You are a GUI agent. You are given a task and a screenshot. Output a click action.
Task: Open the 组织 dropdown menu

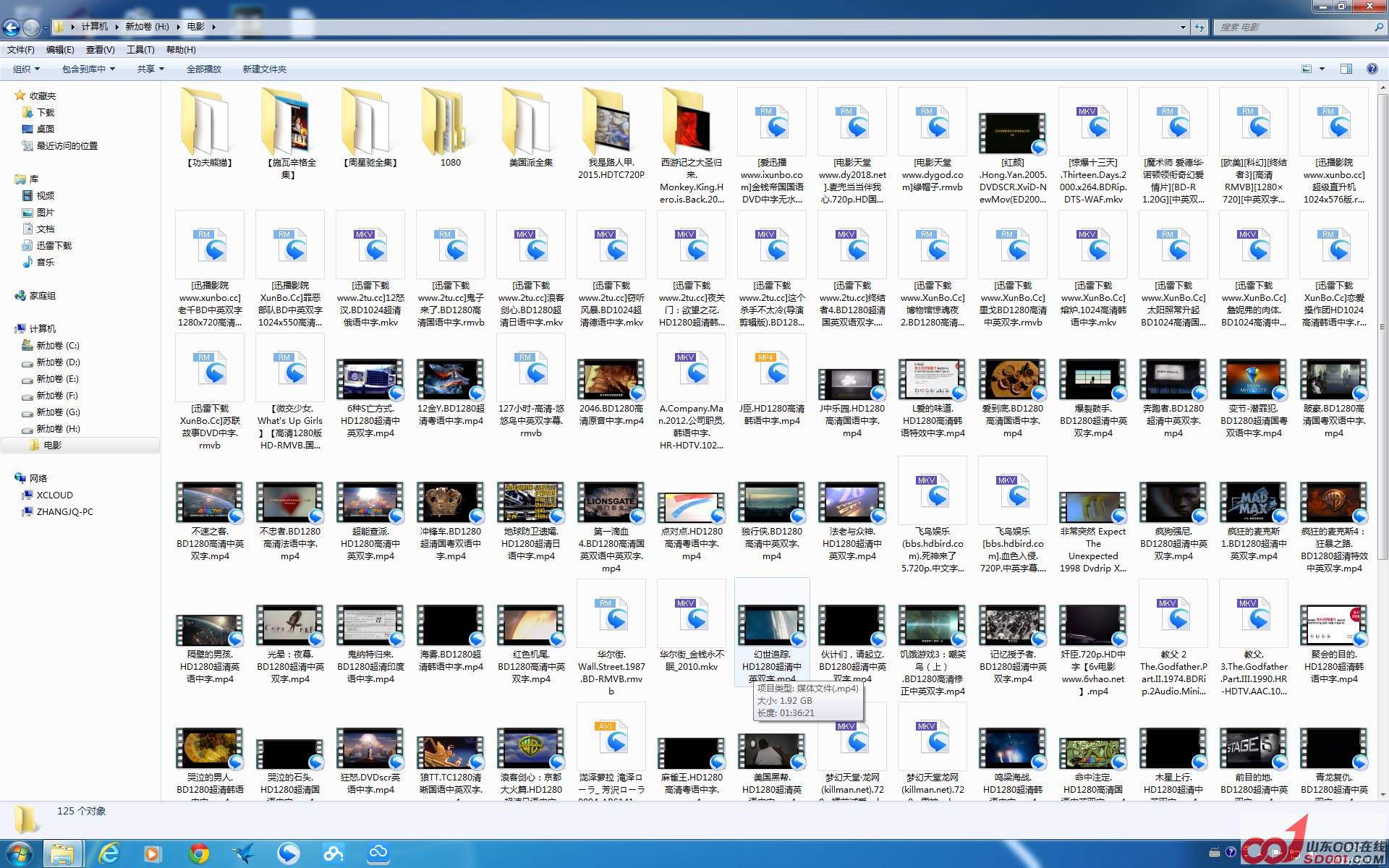coord(26,69)
